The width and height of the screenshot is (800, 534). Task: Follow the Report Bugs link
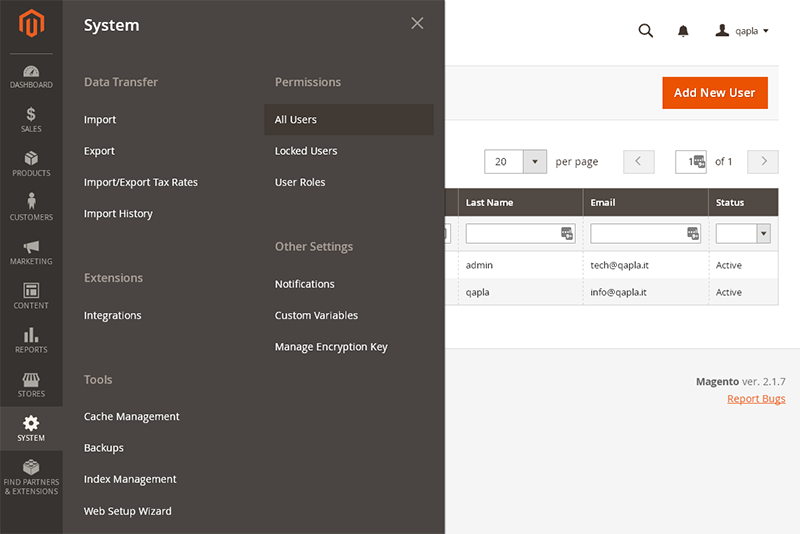pyautogui.click(x=756, y=399)
